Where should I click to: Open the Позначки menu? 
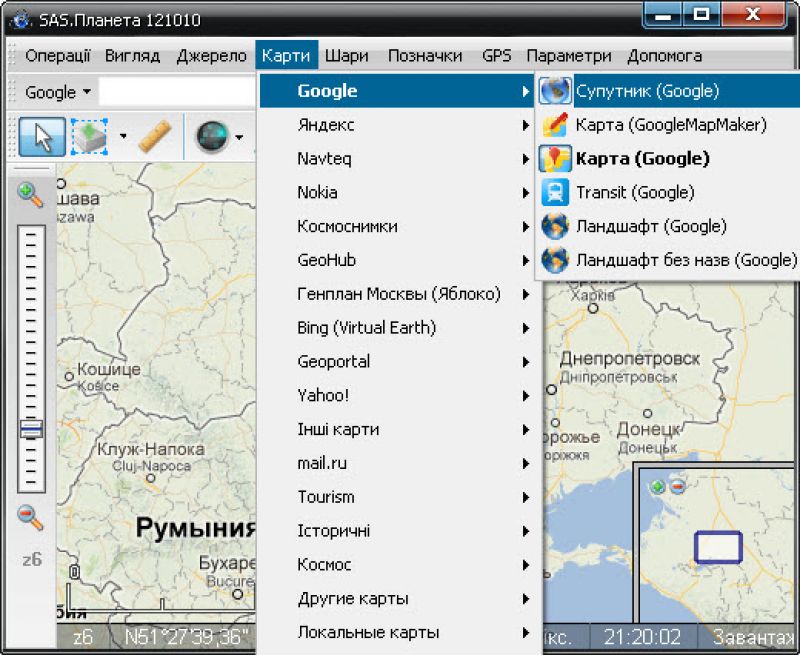coord(424,55)
